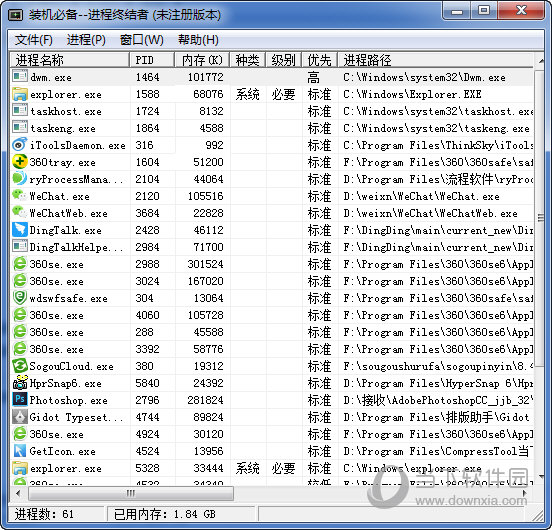This screenshot has width=552, height=530.
Task: Open the 进程(P) menu
Action: [86, 40]
